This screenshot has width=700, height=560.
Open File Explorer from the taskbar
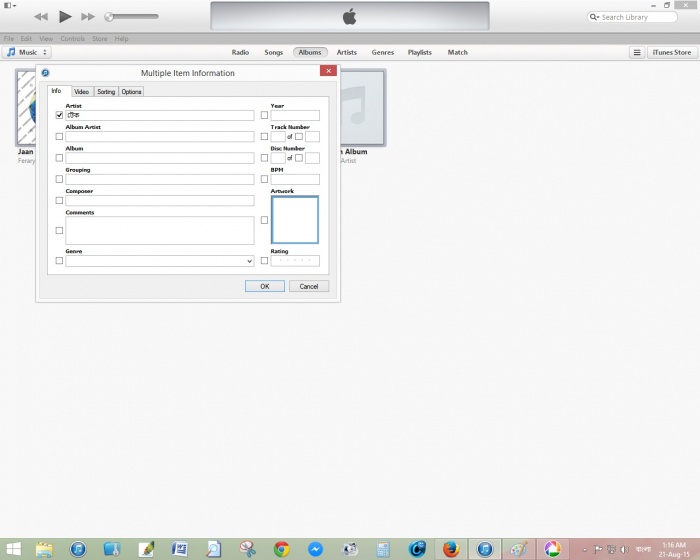click(x=44, y=549)
